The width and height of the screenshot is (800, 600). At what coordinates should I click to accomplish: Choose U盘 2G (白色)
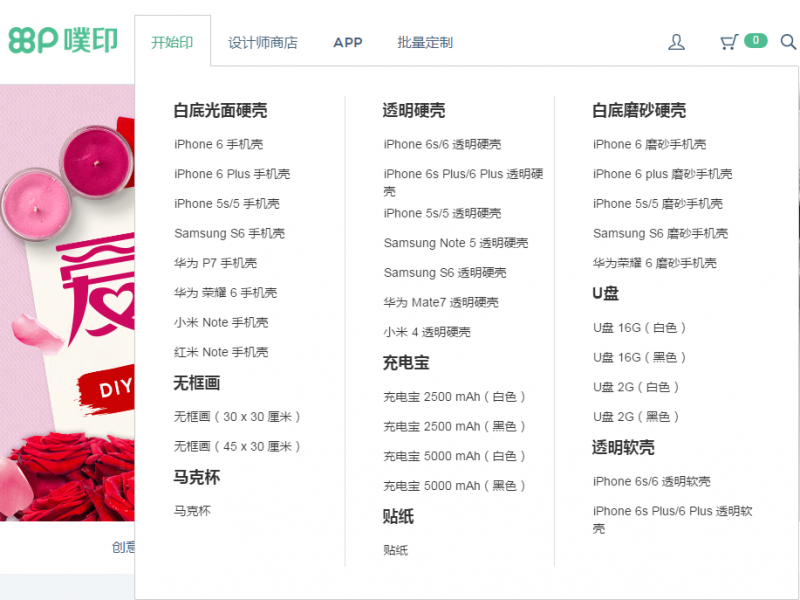click(636, 387)
